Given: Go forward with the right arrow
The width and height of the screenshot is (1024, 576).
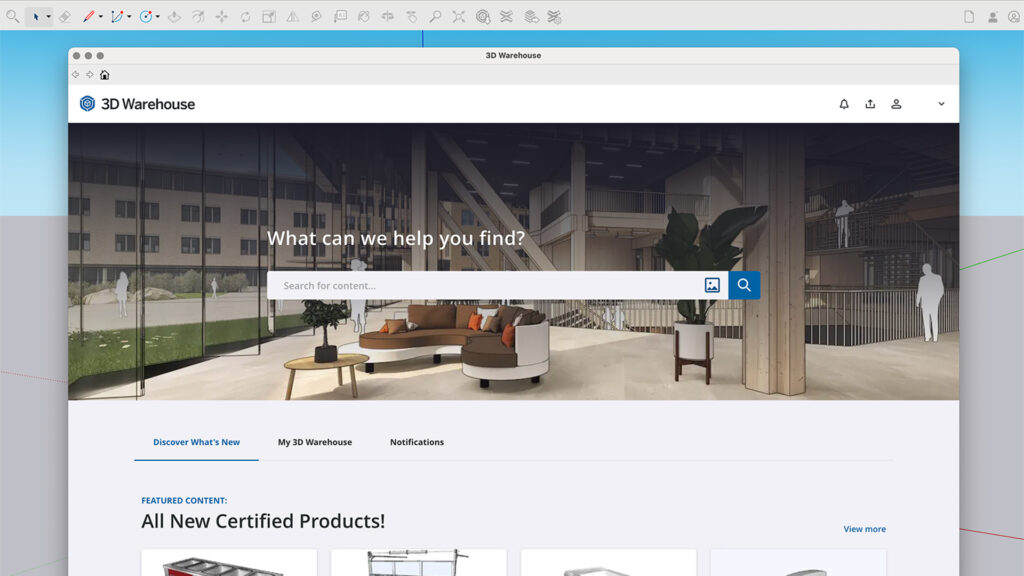Looking at the screenshot, I should (x=89, y=75).
